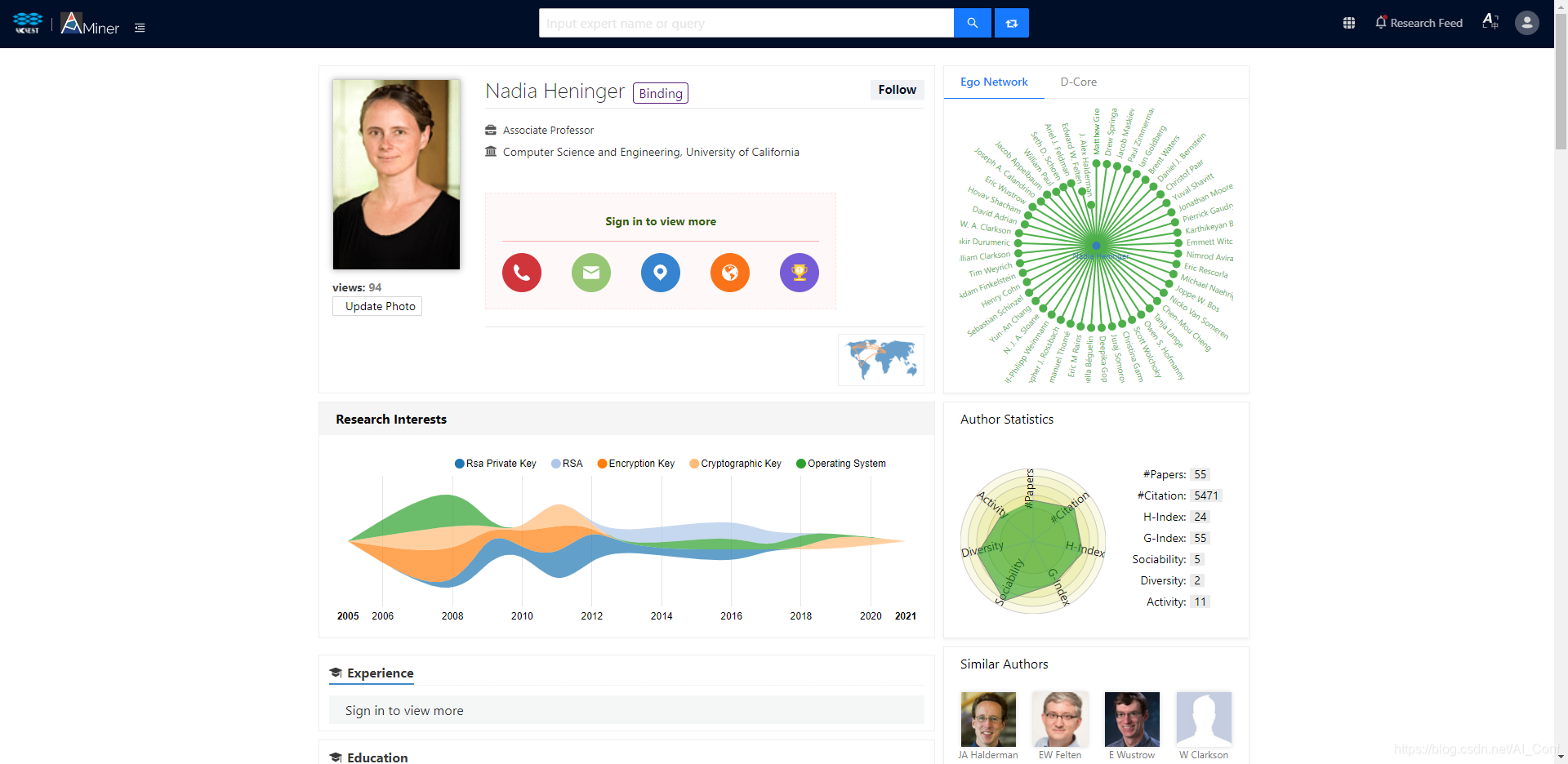Click the #Papers value 55
This screenshot has width=1568, height=764.
tap(1200, 474)
